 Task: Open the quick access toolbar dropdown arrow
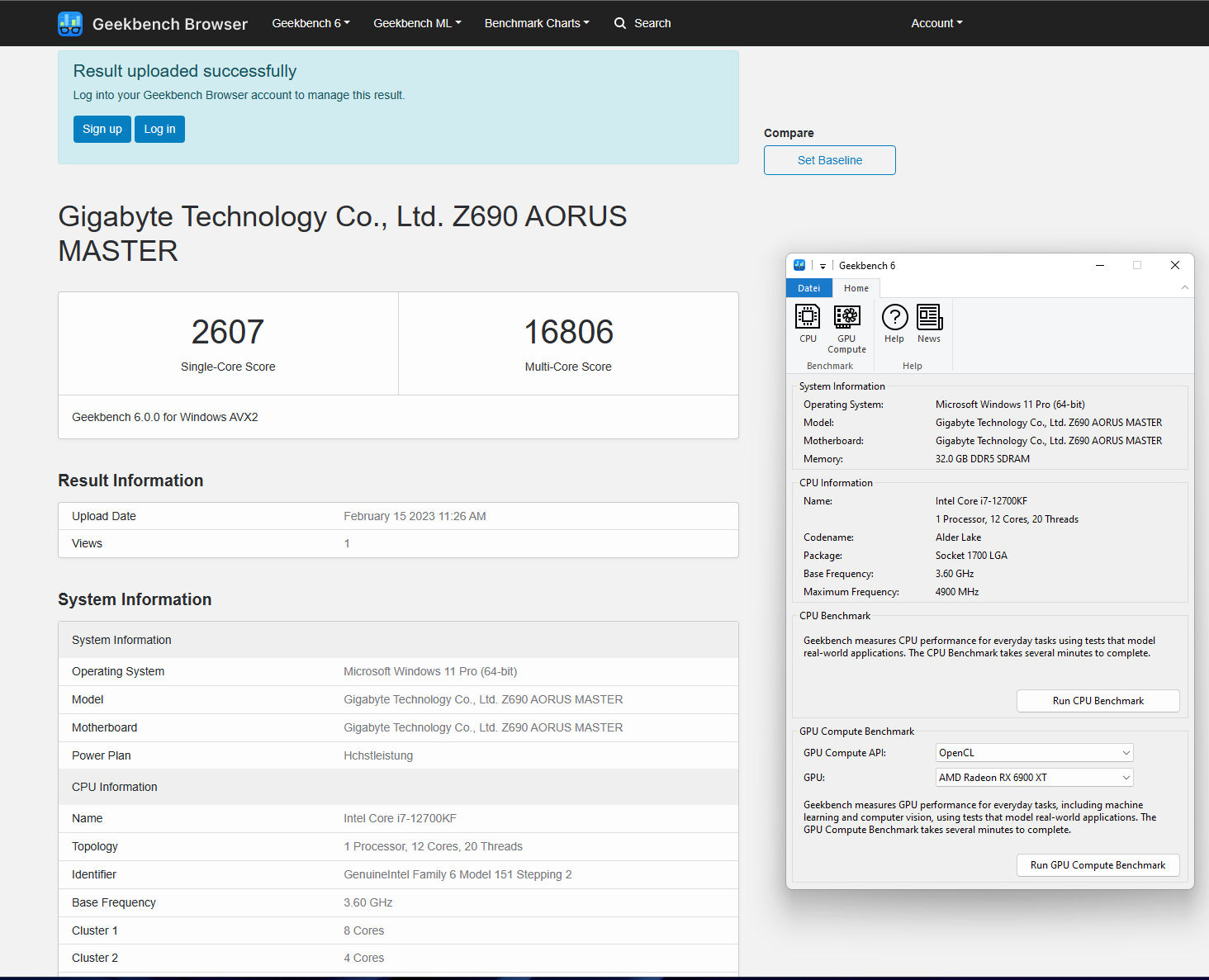[x=823, y=266]
